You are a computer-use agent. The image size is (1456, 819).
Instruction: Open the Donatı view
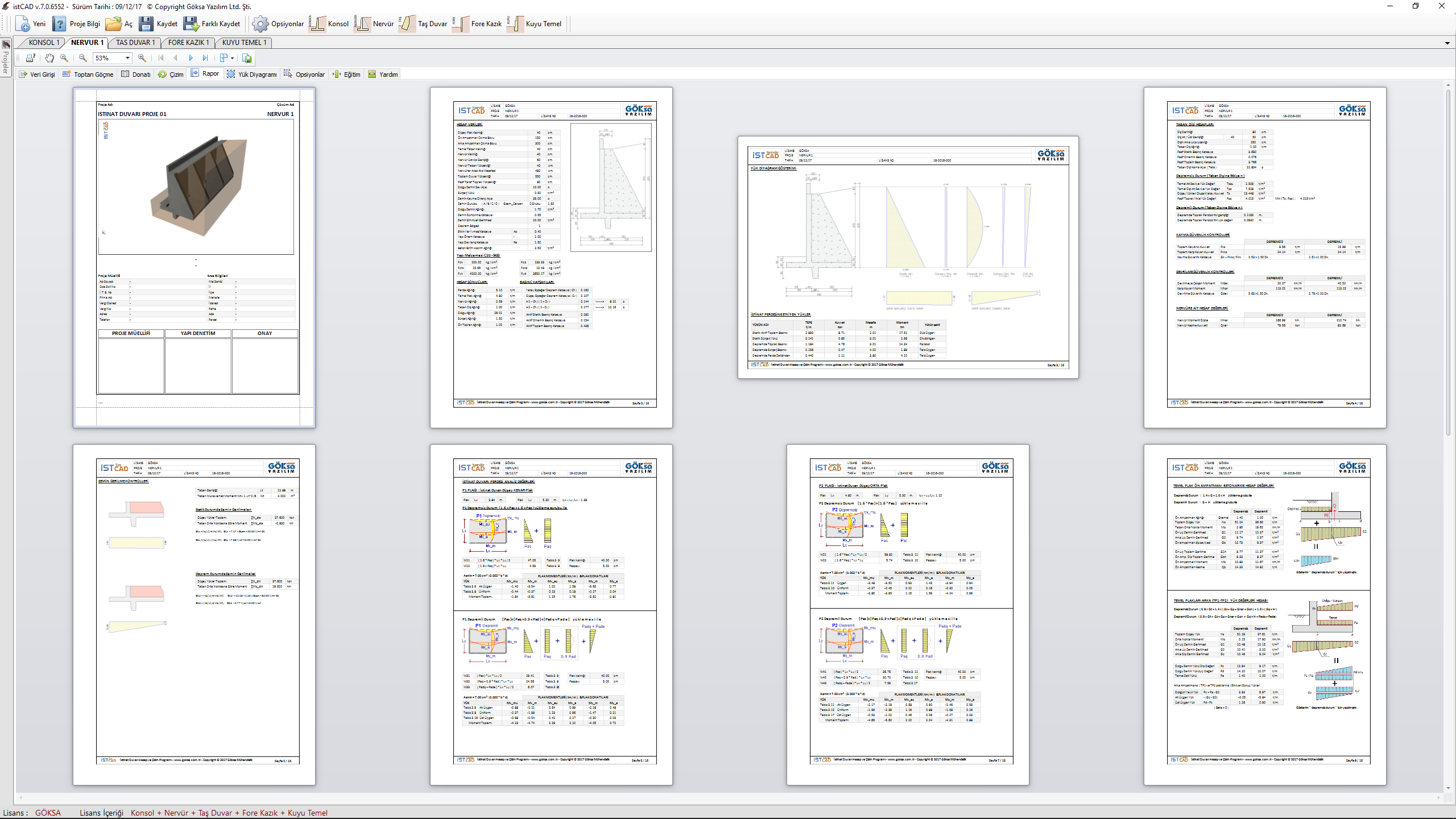[x=136, y=75]
